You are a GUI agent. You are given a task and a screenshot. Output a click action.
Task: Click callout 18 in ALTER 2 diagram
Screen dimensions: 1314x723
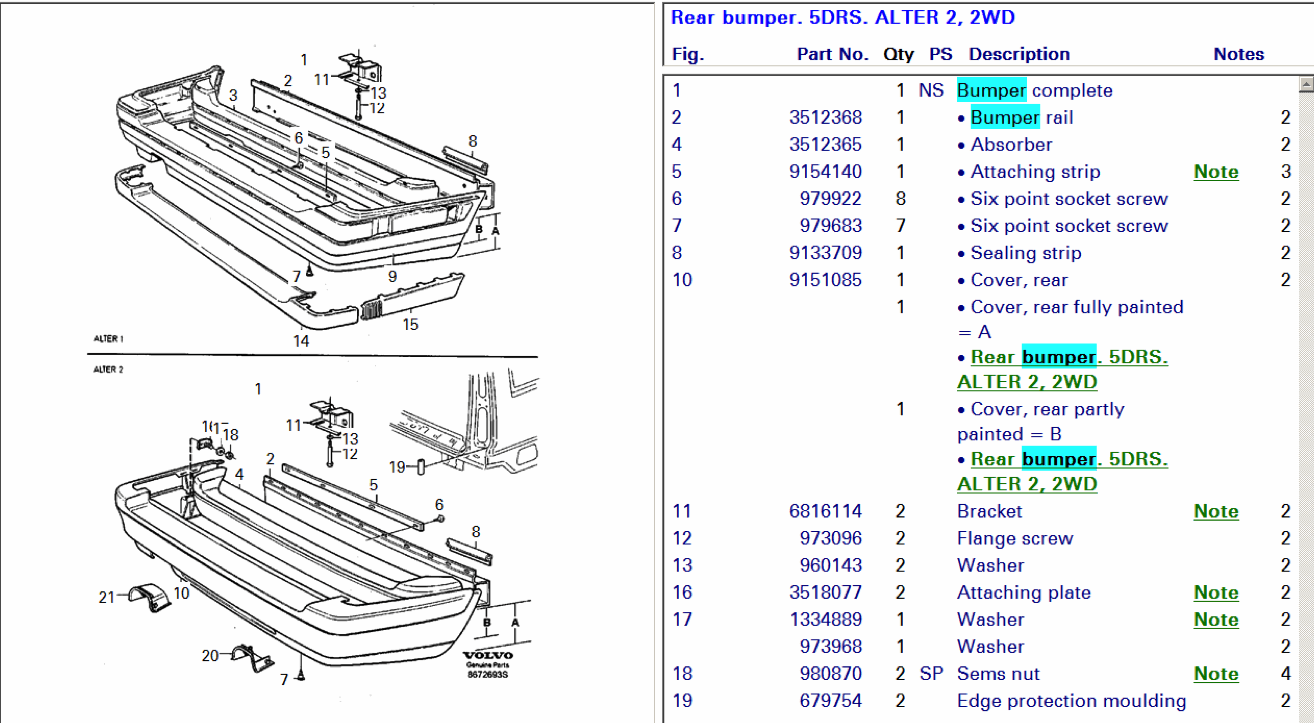232,435
